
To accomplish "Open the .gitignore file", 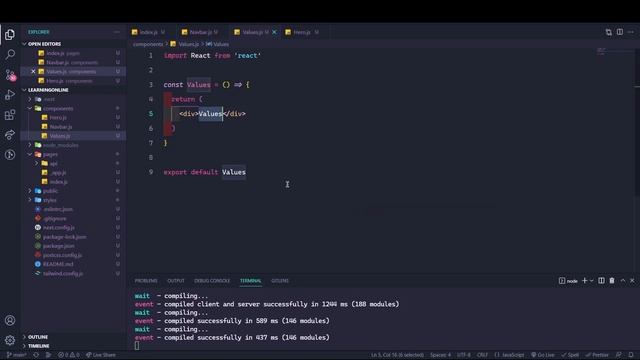I will [54, 218].
